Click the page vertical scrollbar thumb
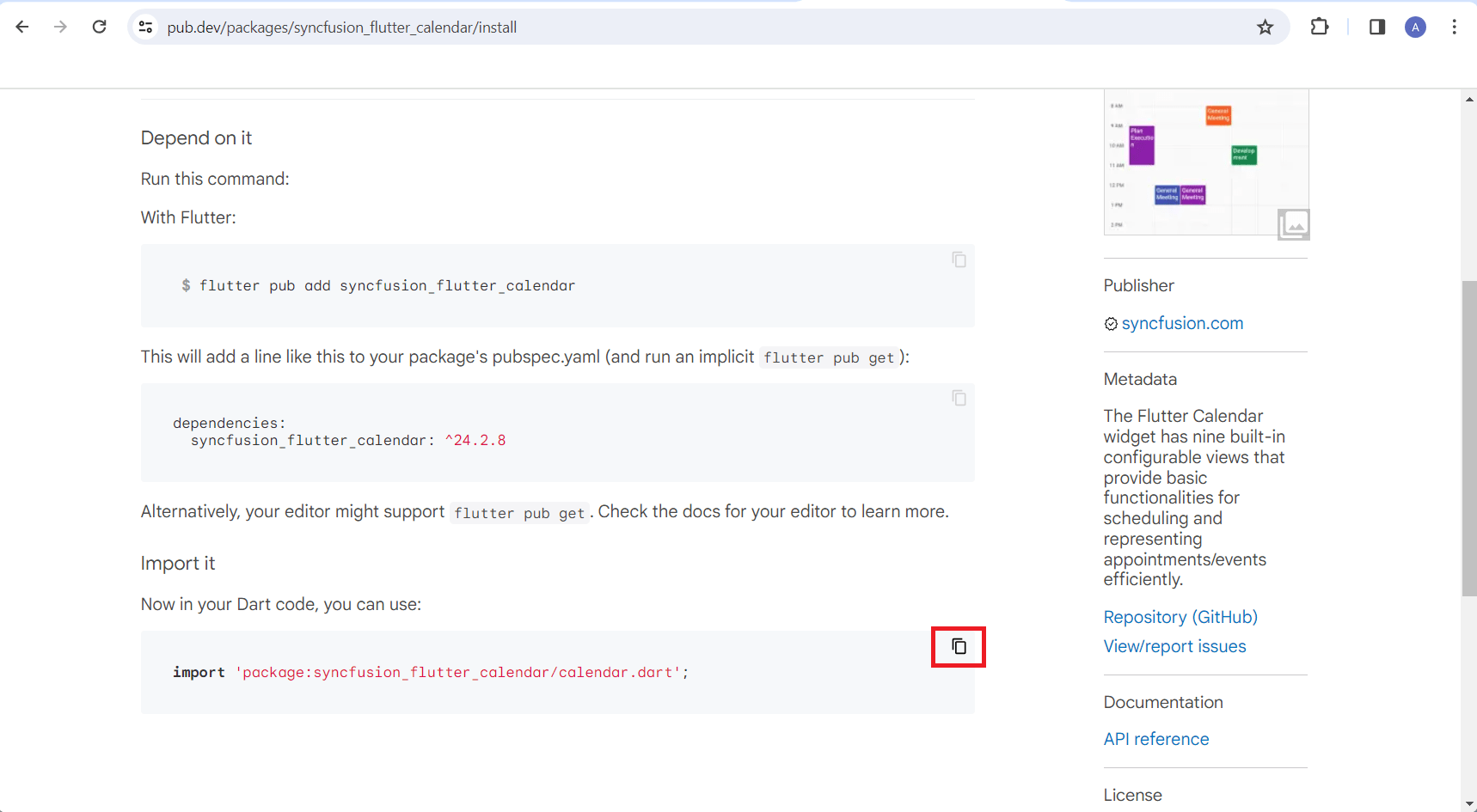 (1469, 438)
